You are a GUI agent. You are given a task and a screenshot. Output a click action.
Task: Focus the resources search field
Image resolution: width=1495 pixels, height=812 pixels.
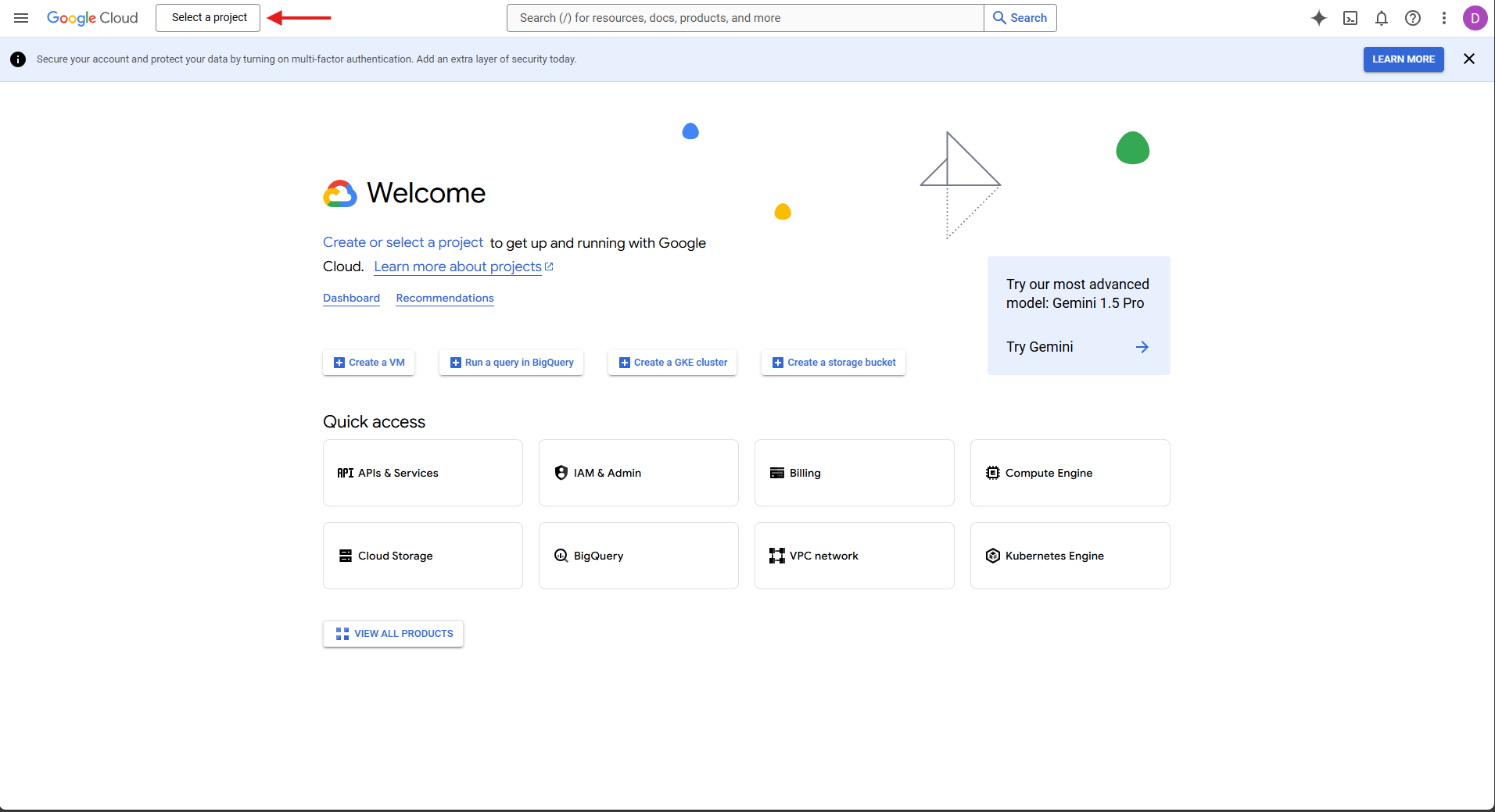[x=745, y=18]
